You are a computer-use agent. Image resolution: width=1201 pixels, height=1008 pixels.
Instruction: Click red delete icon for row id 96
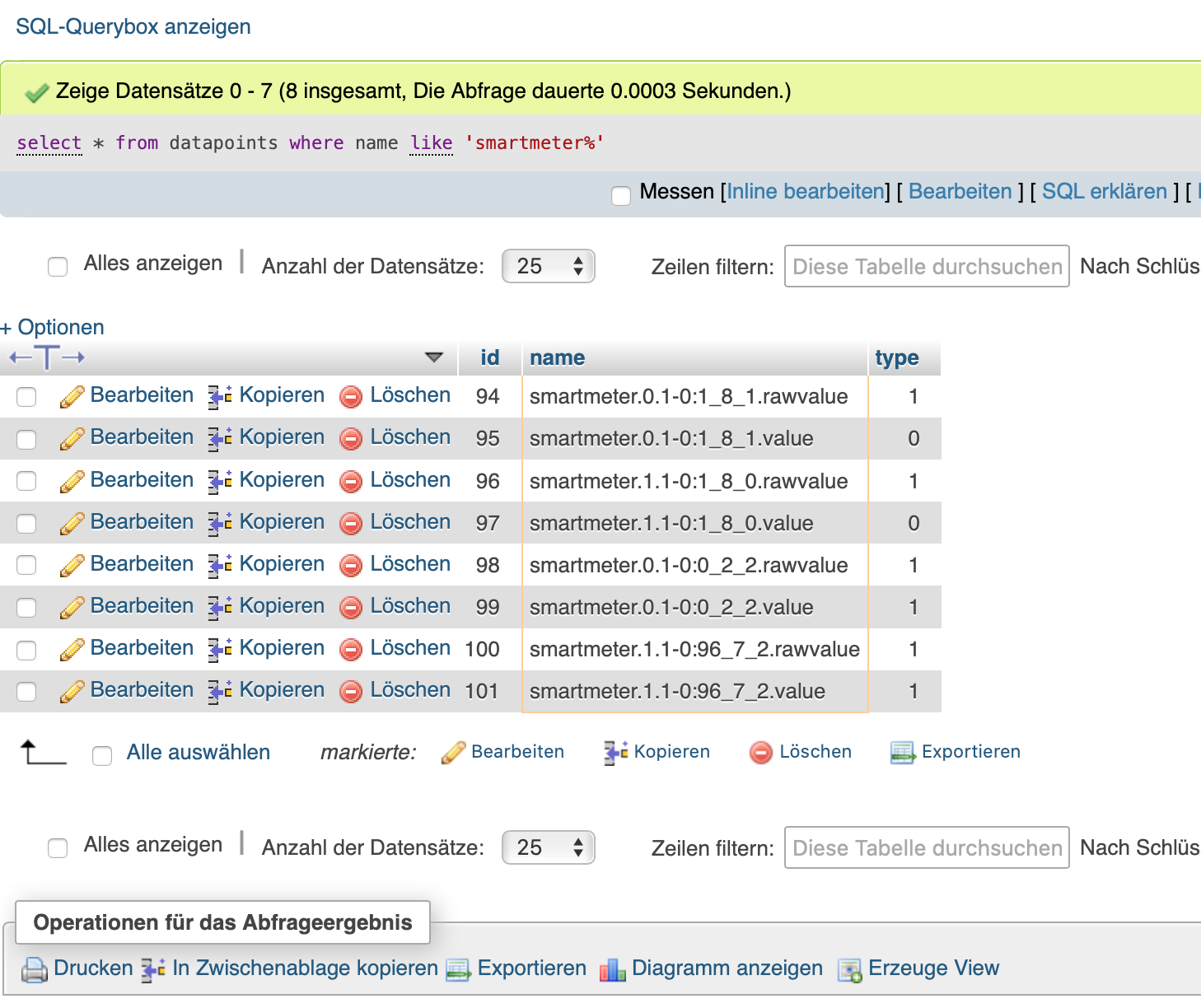(x=351, y=482)
